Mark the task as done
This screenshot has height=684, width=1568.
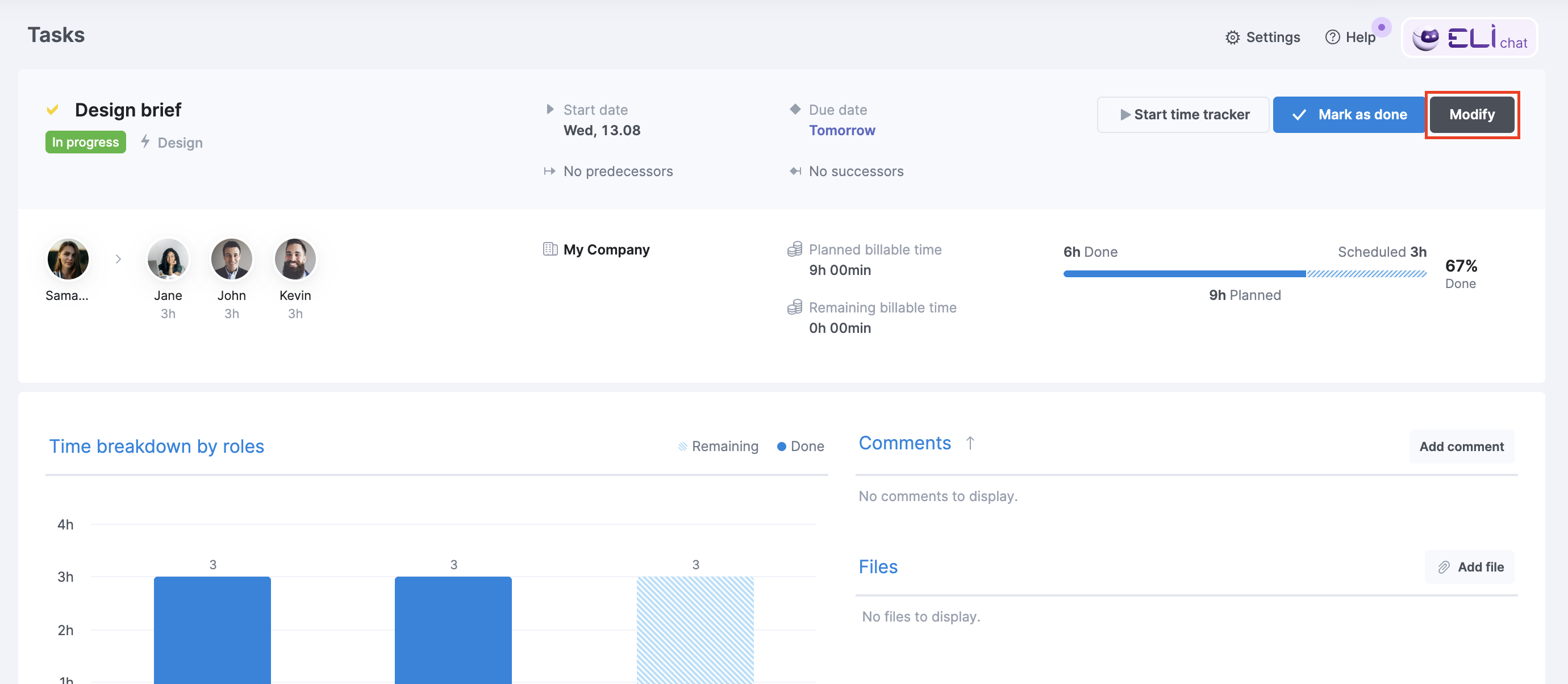click(1348, 114)
